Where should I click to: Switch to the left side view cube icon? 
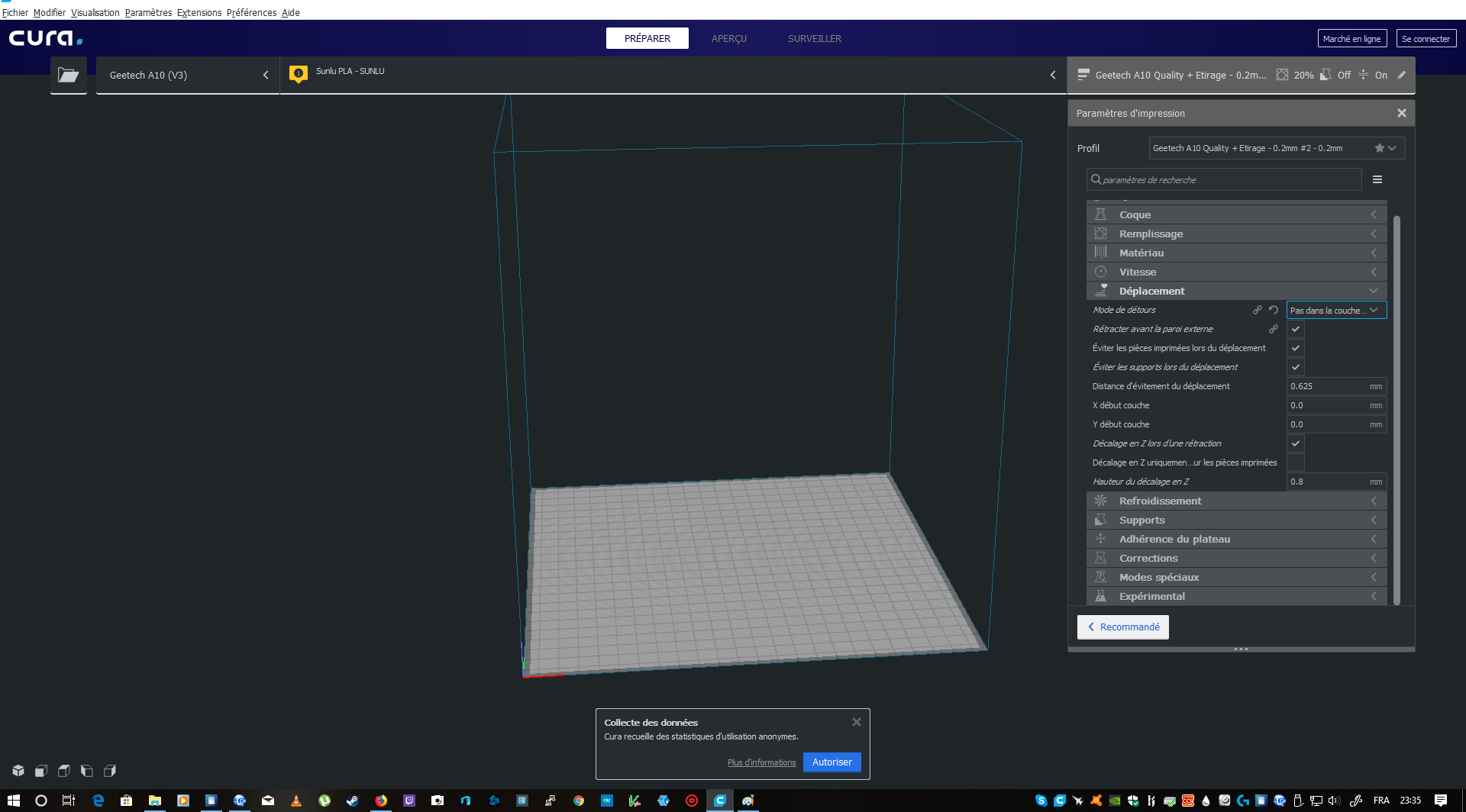click(87, 771)
